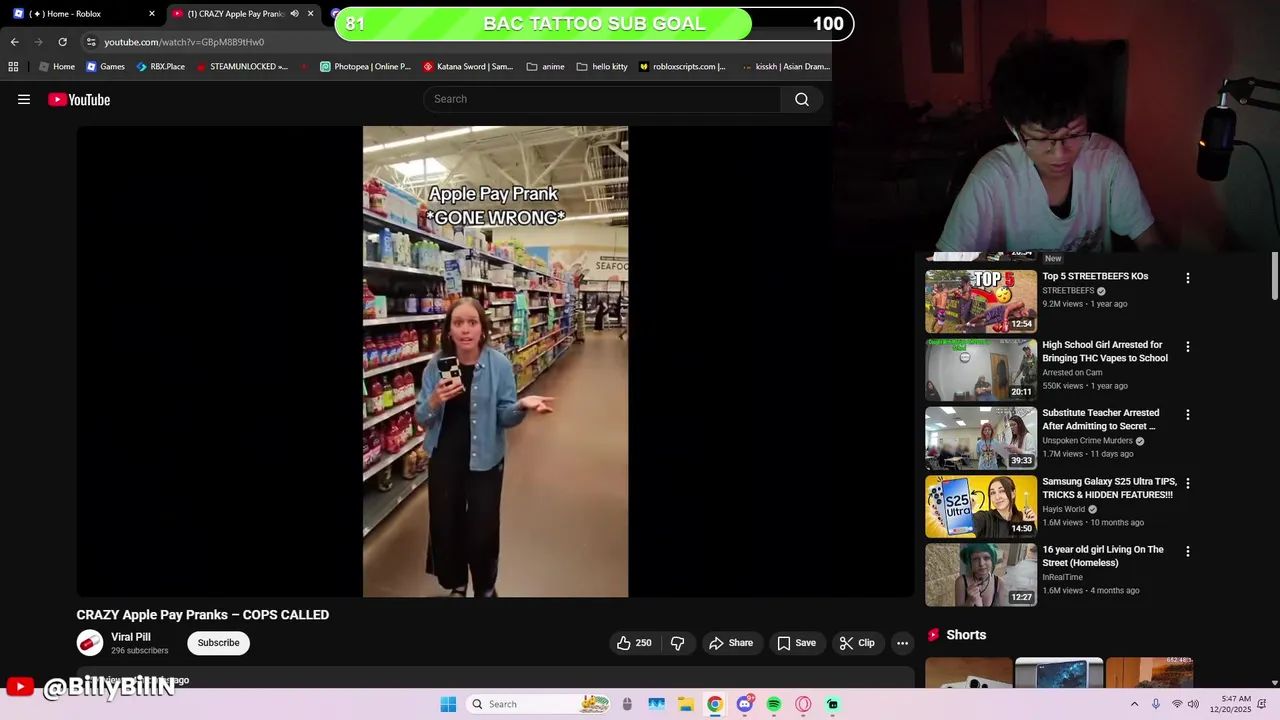
Task: Click the taskbar Search box
Action: point(539,704)
